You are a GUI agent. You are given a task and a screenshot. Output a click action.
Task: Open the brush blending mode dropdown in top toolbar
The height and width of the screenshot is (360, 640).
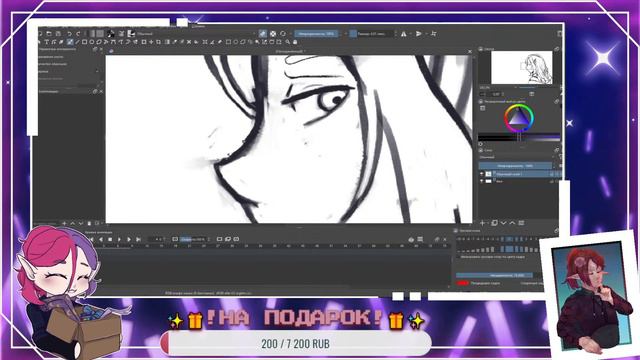196,33
